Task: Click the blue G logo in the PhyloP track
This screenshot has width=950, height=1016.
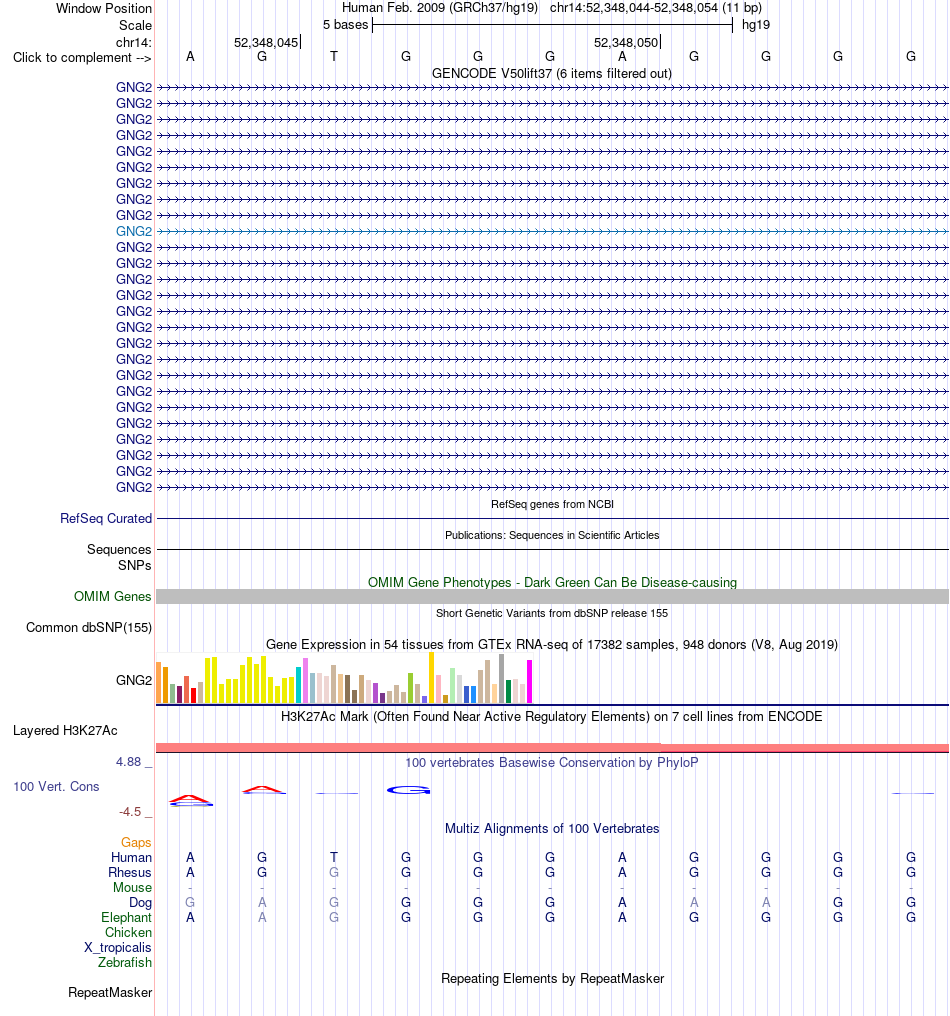Action: 408,790
